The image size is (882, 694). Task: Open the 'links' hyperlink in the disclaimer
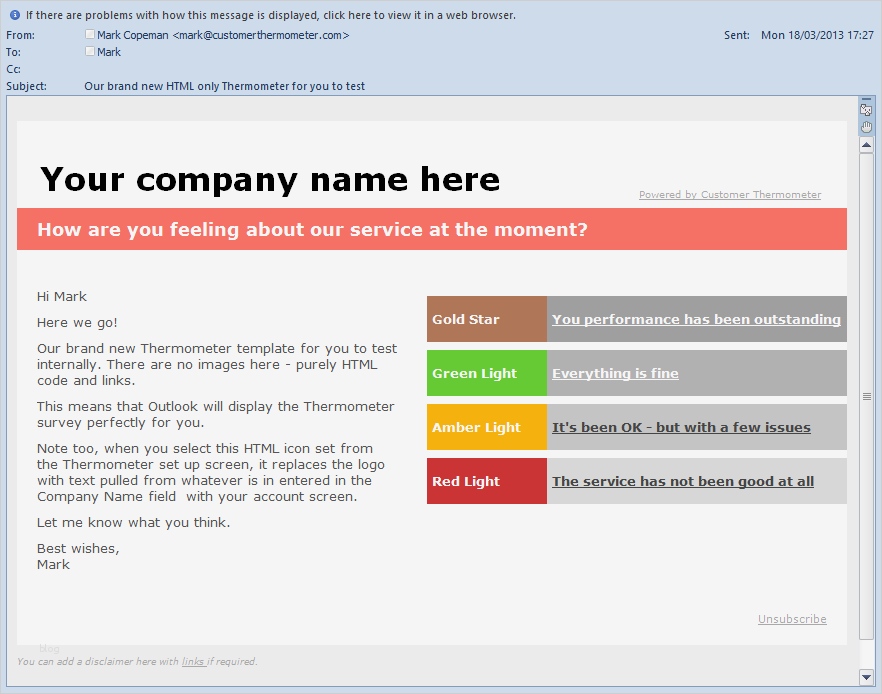[193, 661]
